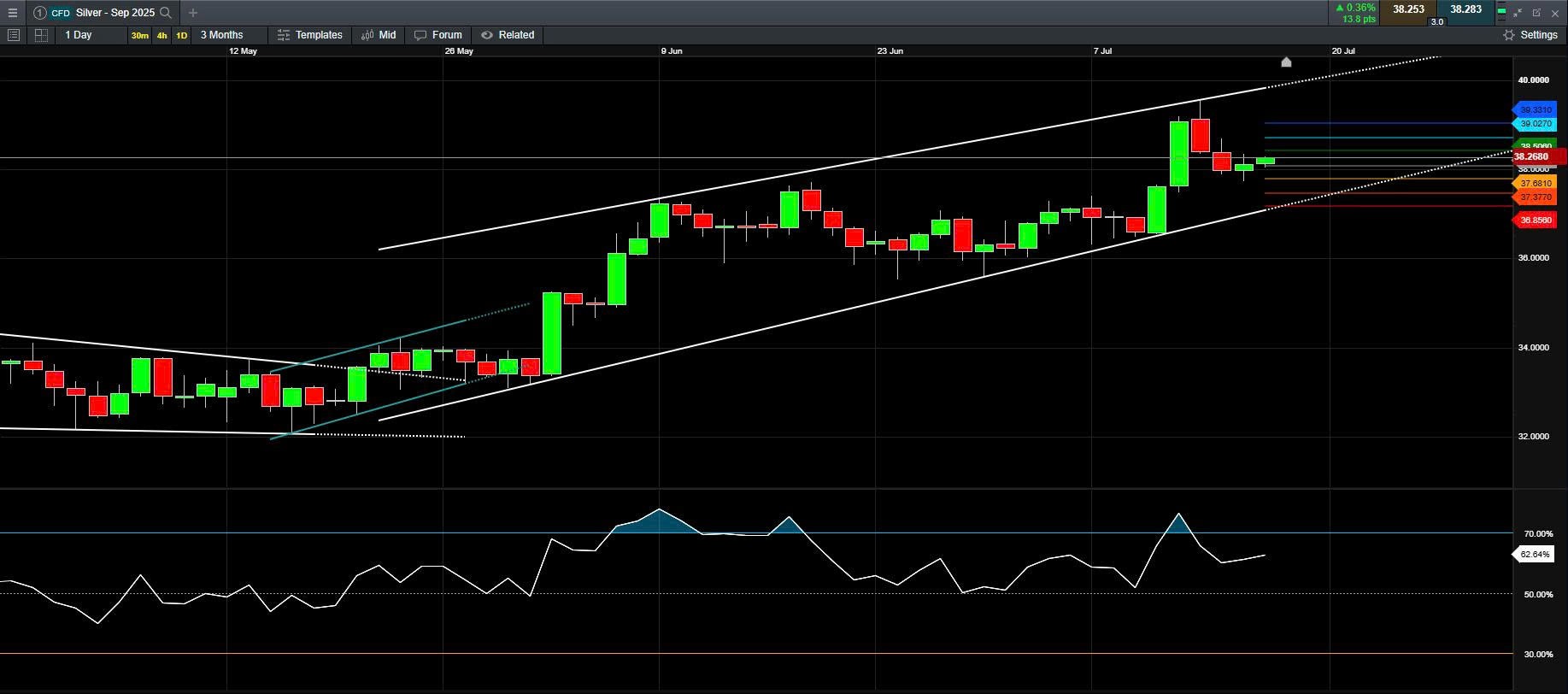Screen dimensions: 1568x694
Task: Select the 1D quick interval
Action: [181, 35]
